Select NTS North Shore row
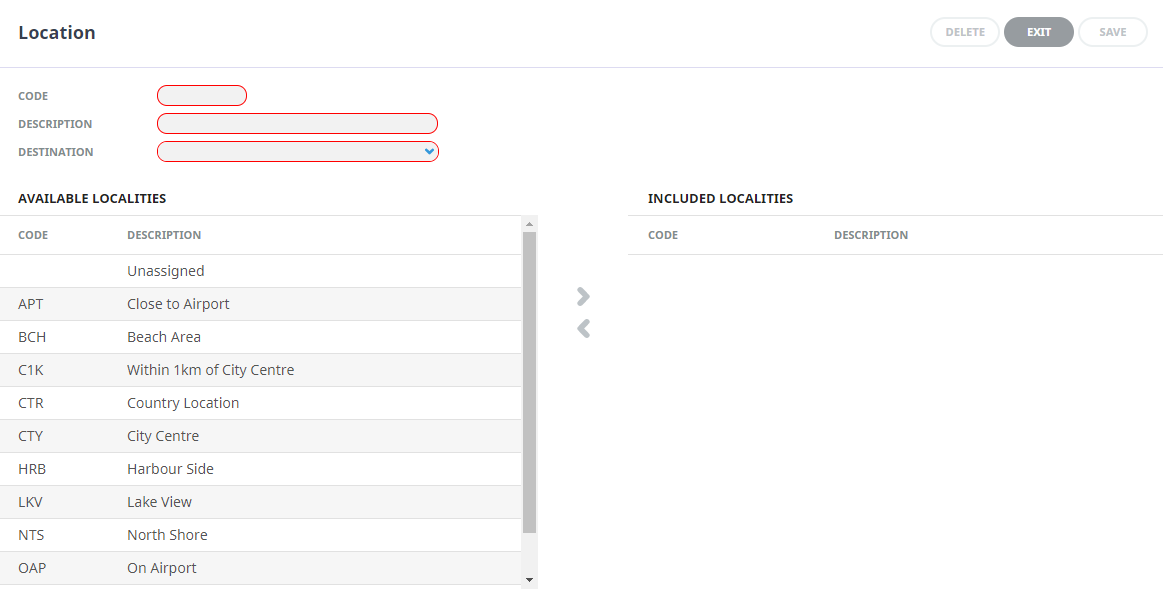1163x596 pixels. pos(260,535)
